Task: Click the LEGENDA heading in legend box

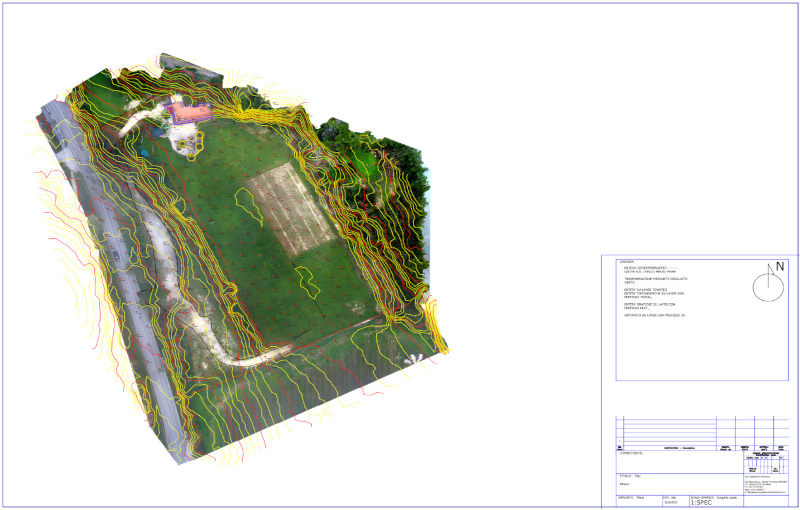Action: [x=627, y=262]
